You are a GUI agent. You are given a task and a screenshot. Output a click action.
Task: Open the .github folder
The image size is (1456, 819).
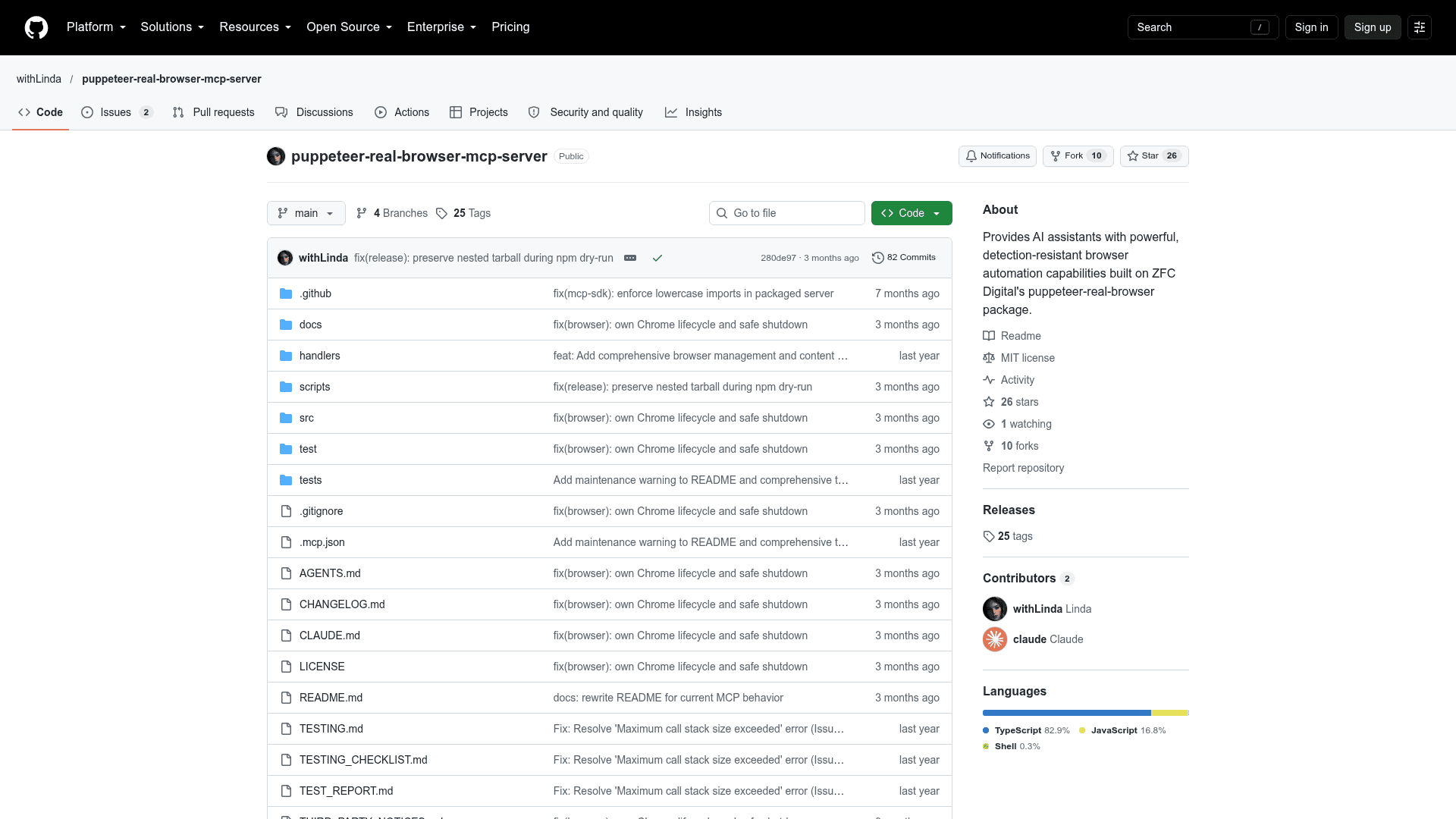pos(315,293)
